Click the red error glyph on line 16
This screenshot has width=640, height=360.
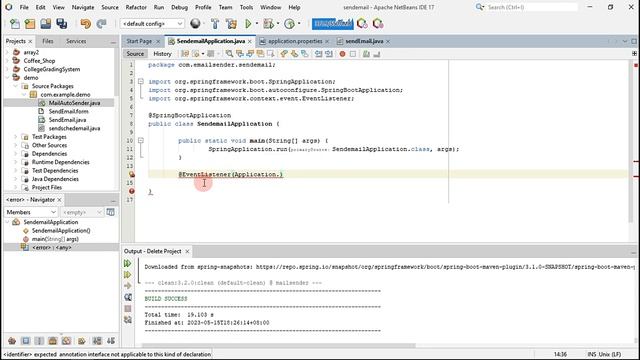pyautogui.click(x=131, y=191)
